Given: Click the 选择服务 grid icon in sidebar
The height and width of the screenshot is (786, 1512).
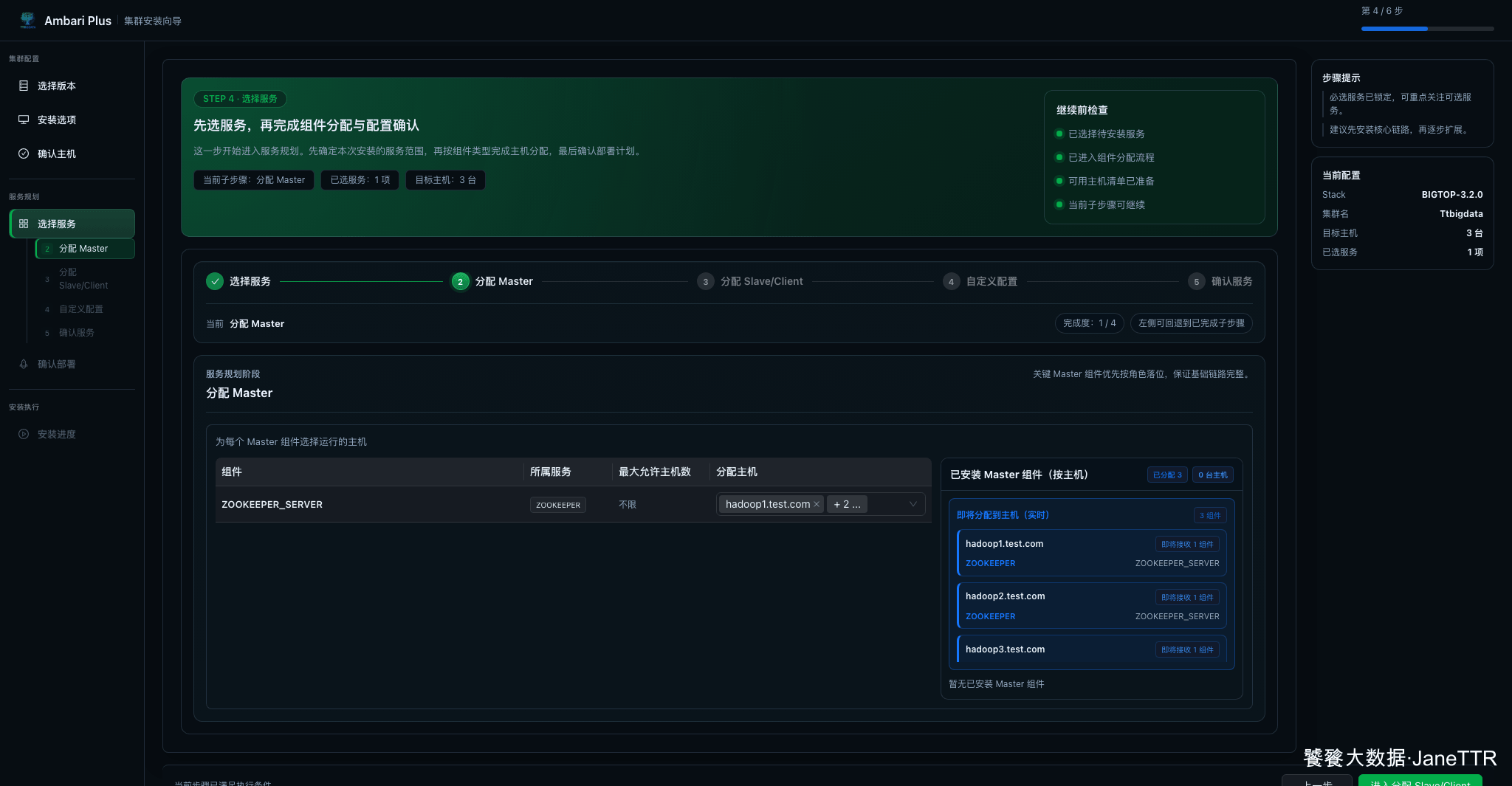Looking at the screenshot, I should (x=24, y=224).
